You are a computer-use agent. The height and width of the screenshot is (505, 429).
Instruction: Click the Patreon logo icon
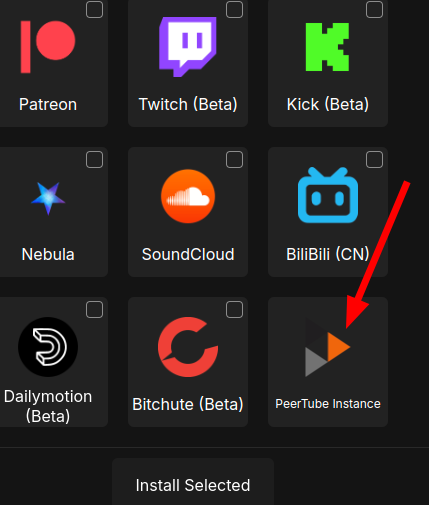pos(48,47)
